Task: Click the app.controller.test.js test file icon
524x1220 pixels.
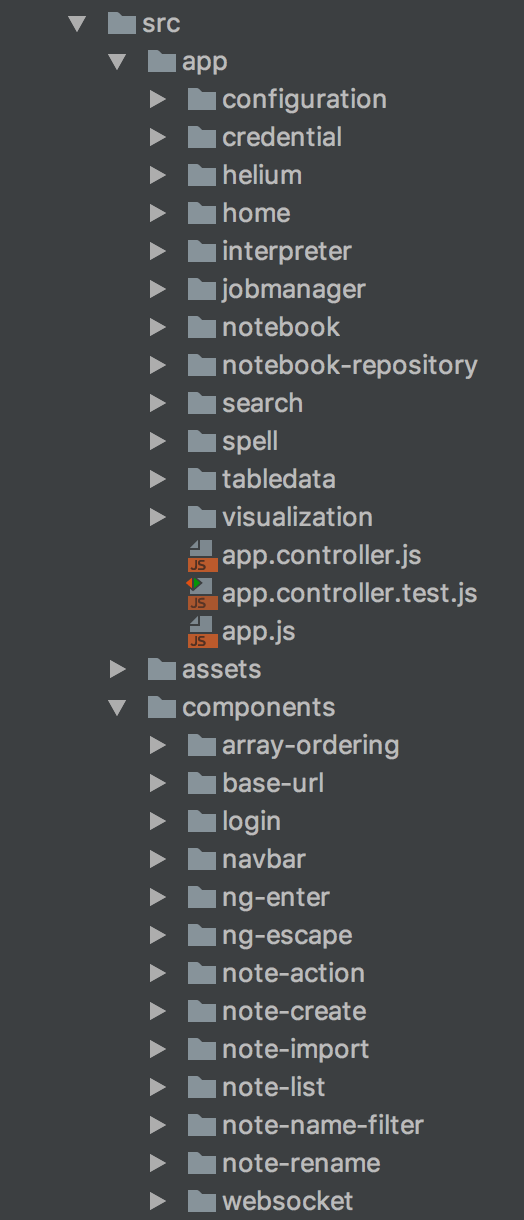Action: pyautogui.click(x=201, y=593)
